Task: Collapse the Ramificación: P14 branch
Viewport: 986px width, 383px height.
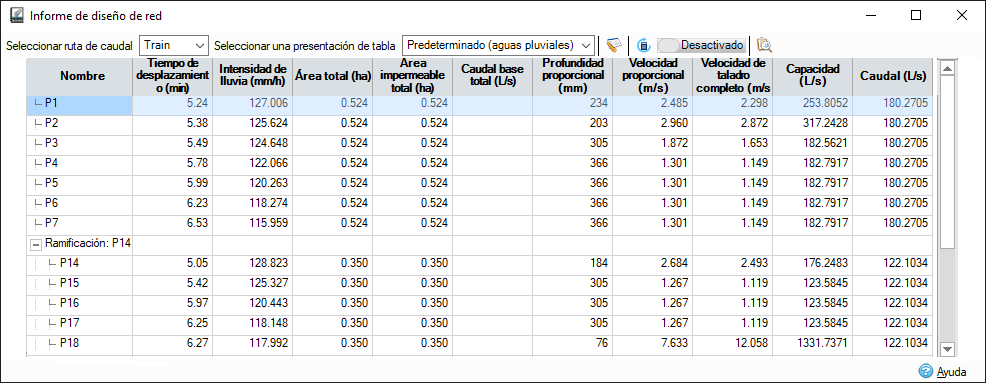Action: tap(36, 244)
